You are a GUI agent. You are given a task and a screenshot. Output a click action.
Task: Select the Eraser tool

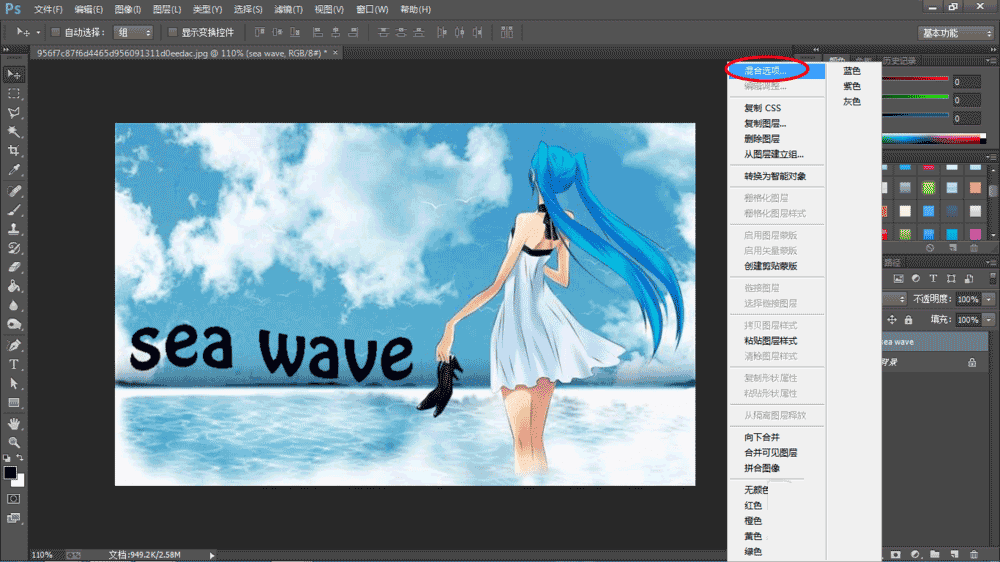pos(14,267)
